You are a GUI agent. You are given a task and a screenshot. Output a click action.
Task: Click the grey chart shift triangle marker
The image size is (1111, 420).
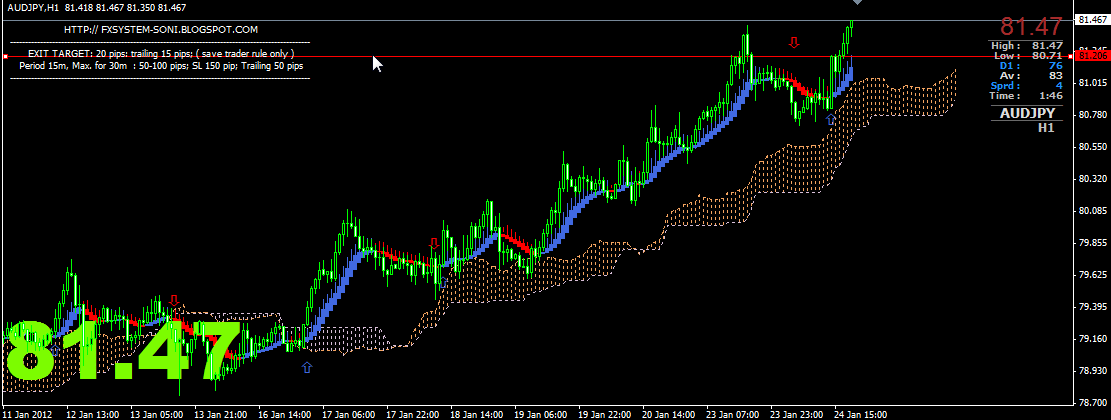click(x=856, y=4)
